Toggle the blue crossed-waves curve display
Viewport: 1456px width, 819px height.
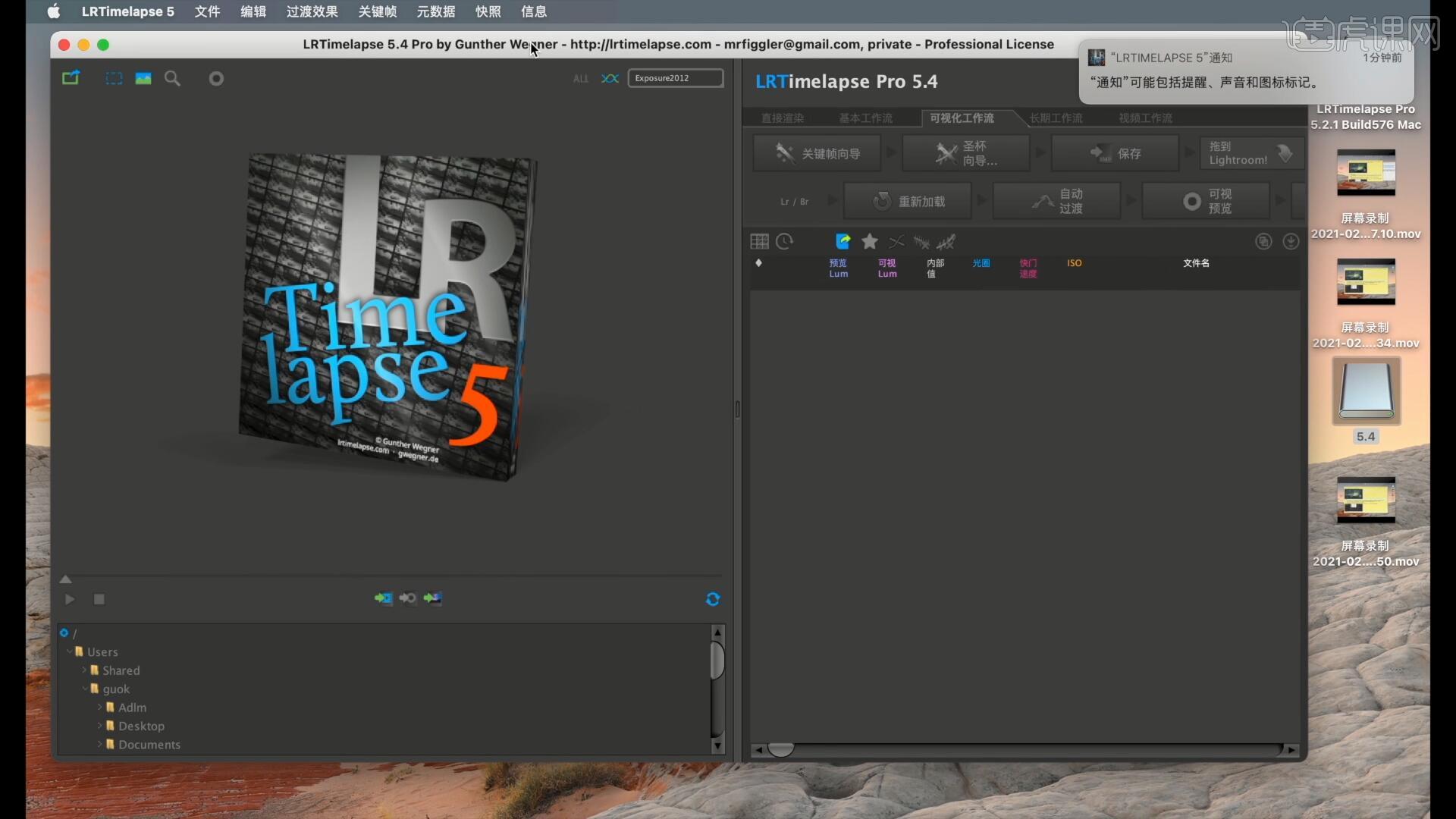click(x=610, y=78)
